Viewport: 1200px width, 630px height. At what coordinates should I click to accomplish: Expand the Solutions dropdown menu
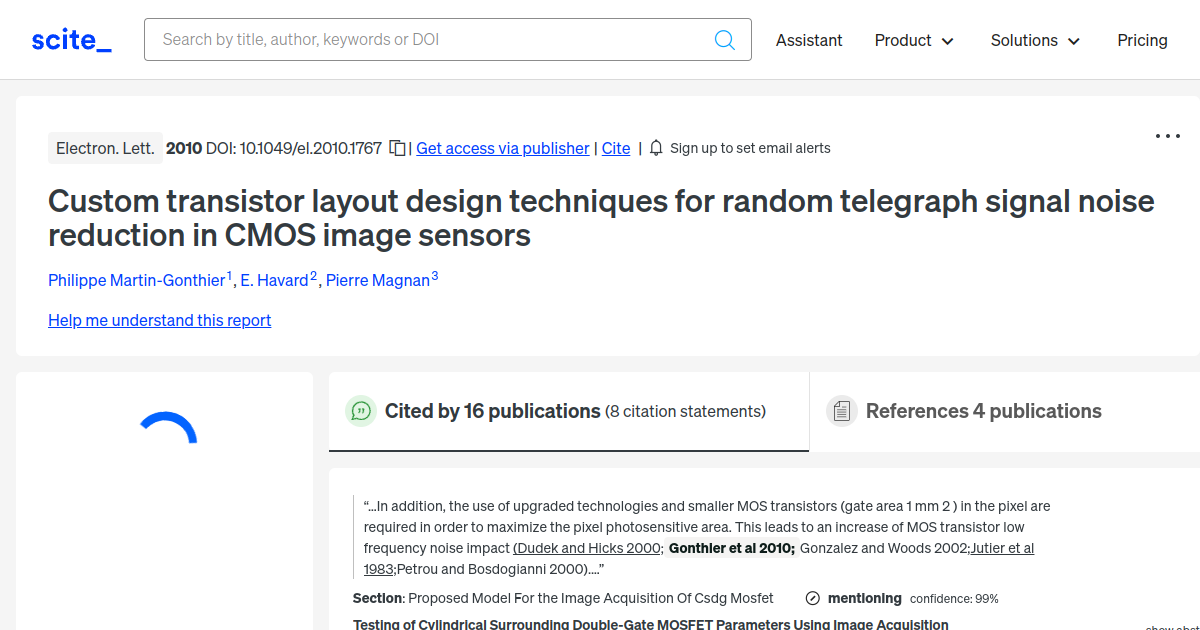pos(1035,40)
